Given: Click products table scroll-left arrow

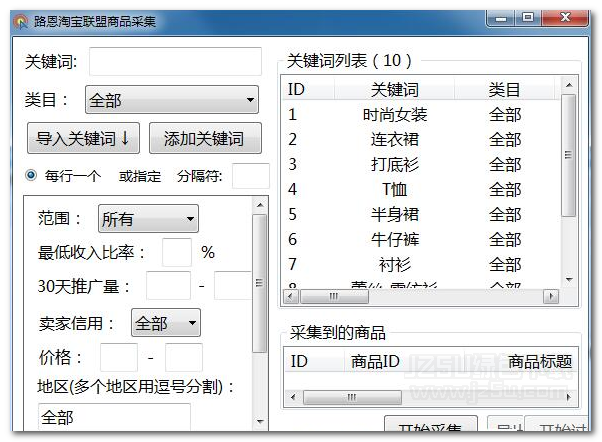Looking at the screenshot, I should [x=293, y=397].
